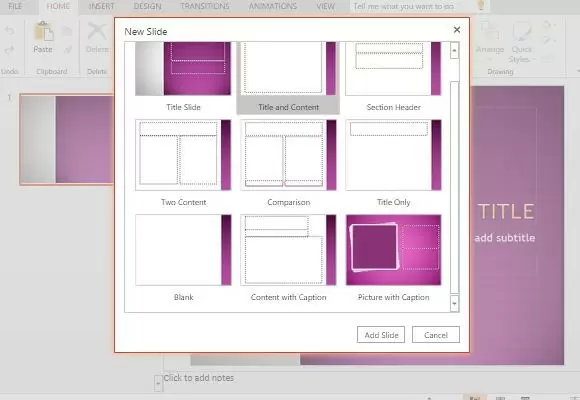Click the layout list scroll down arrow
The image size is (580, 400).
[454, 303]
